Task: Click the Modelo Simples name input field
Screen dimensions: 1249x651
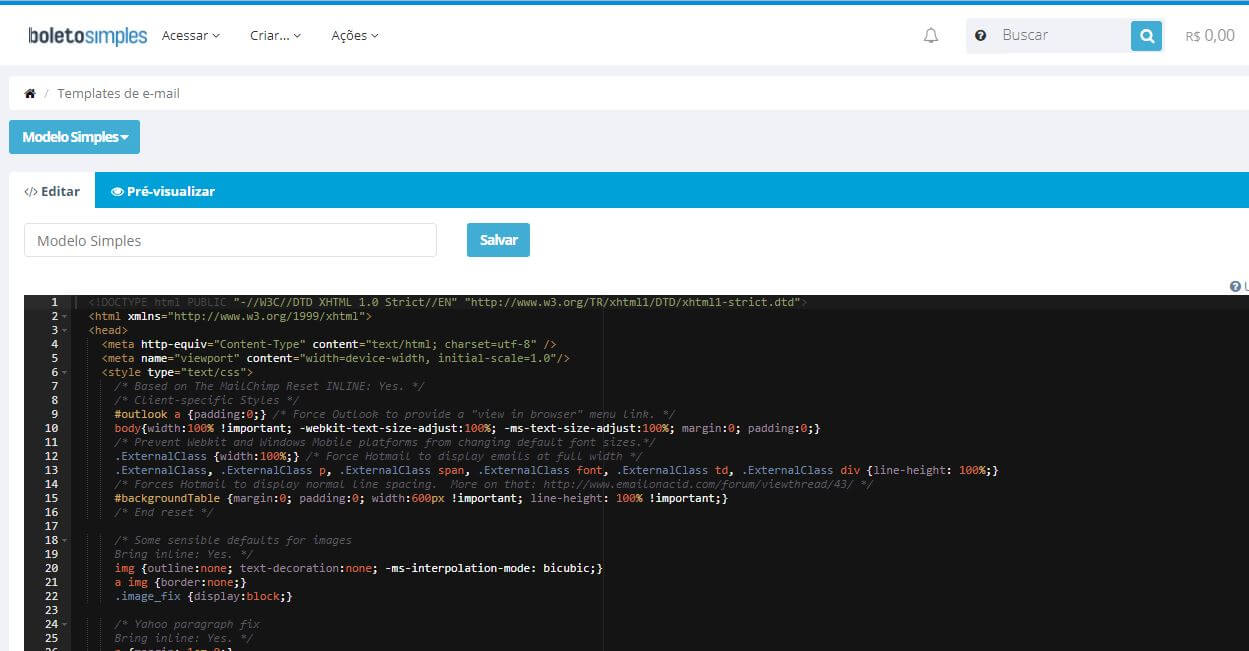Action: coord(230,240)
